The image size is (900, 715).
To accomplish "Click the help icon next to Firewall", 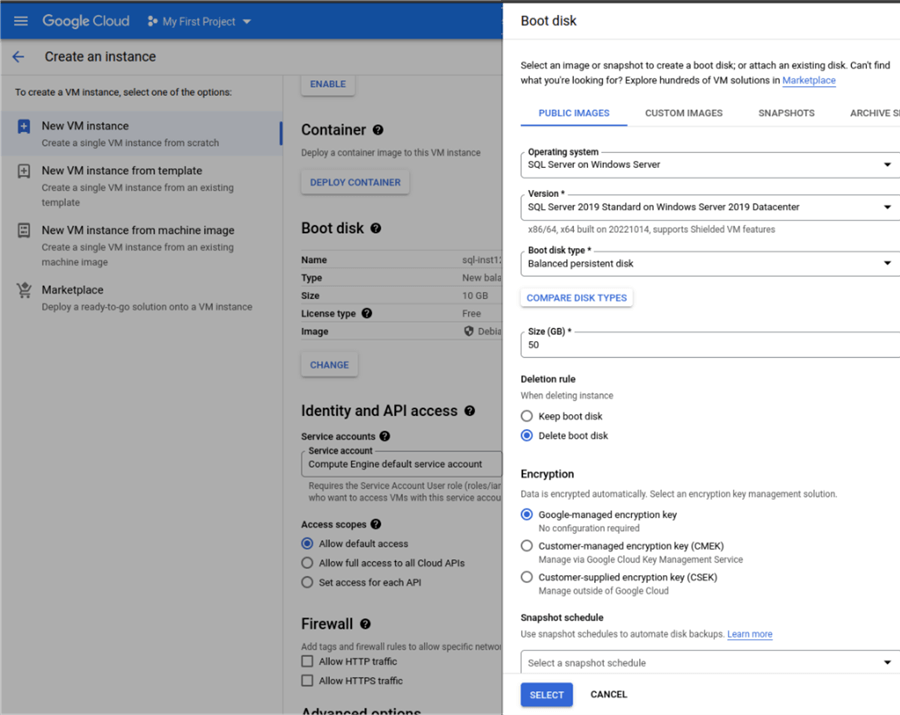I will point(366,624).
